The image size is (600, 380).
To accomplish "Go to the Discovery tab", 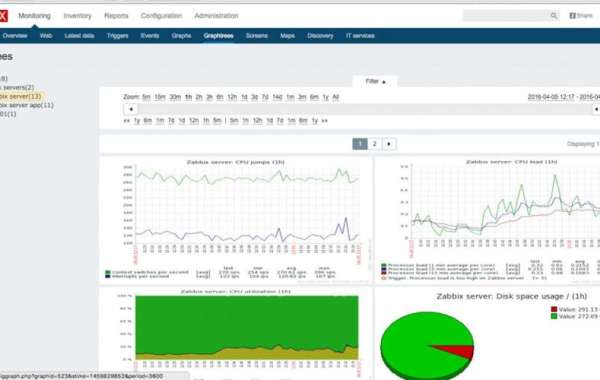I will tap(320, 36).
